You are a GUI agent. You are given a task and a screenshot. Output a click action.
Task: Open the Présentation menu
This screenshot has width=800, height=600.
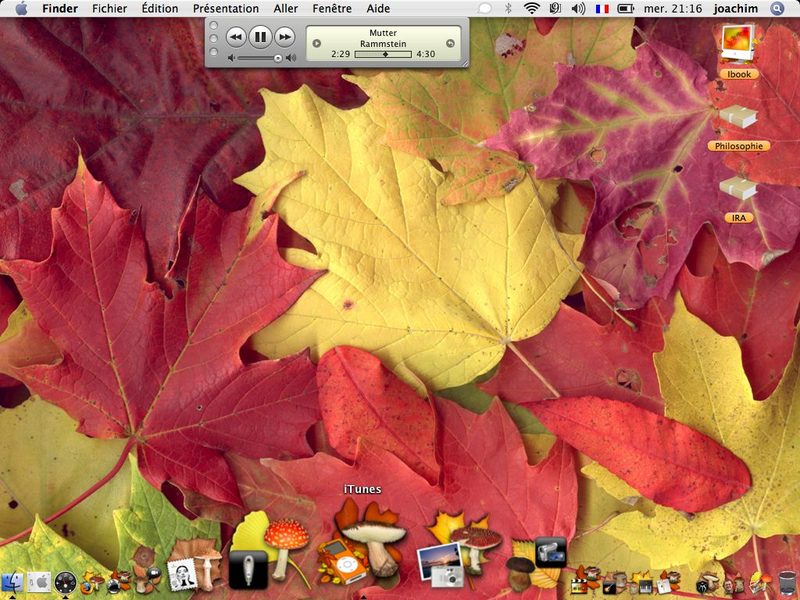pyautogui.click(x=226, y=9)
